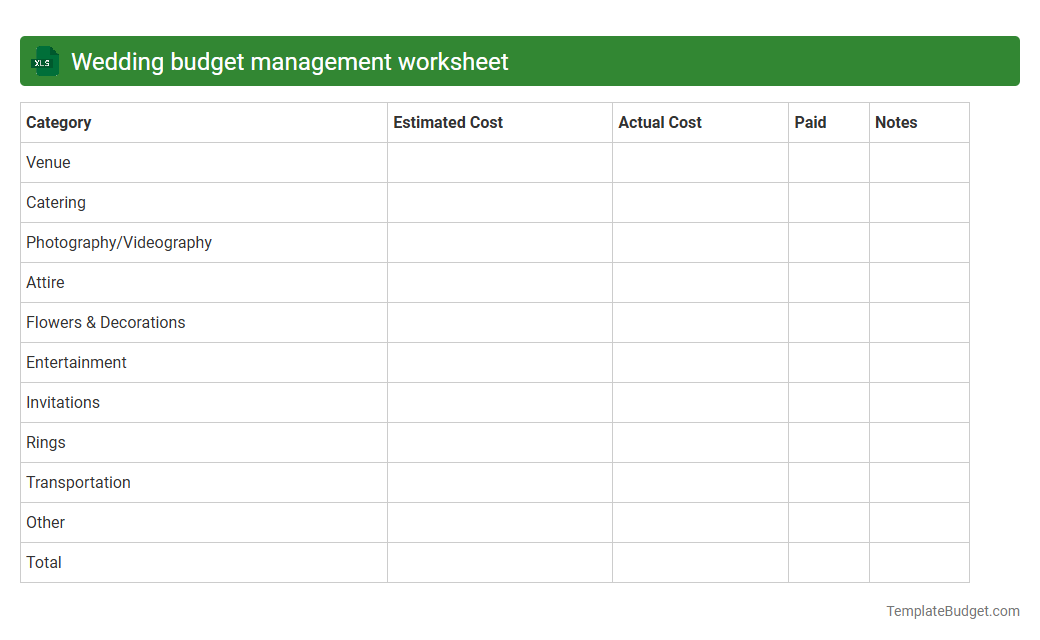Click the Estimated Cost column header
The image size is (1040, 640).
point(448,122)
